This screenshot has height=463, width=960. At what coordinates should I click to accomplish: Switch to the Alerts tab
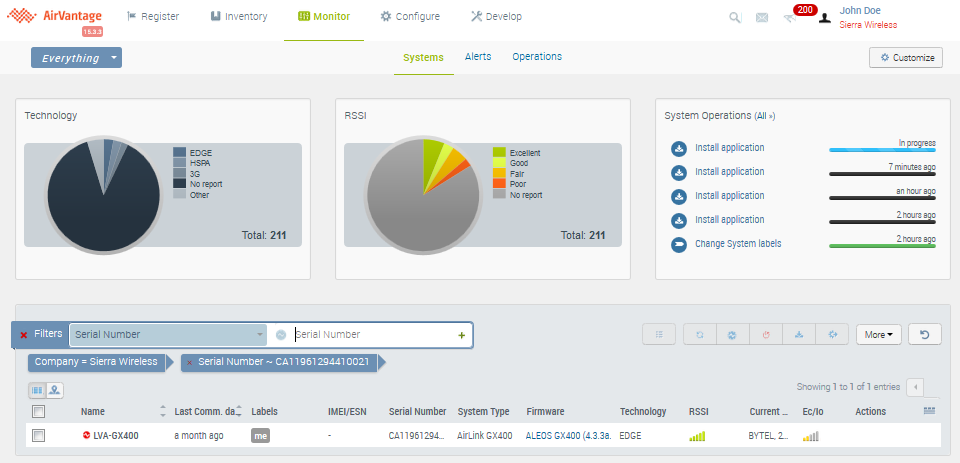click(x=478, y=56)
